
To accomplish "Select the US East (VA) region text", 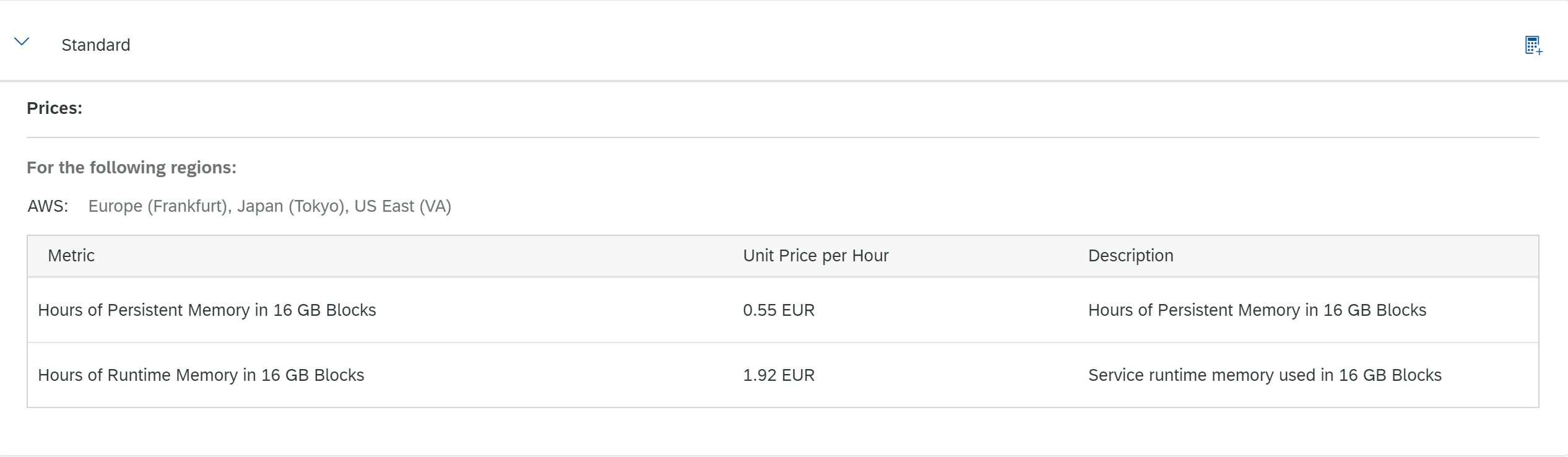I will (x=402, y=206).
